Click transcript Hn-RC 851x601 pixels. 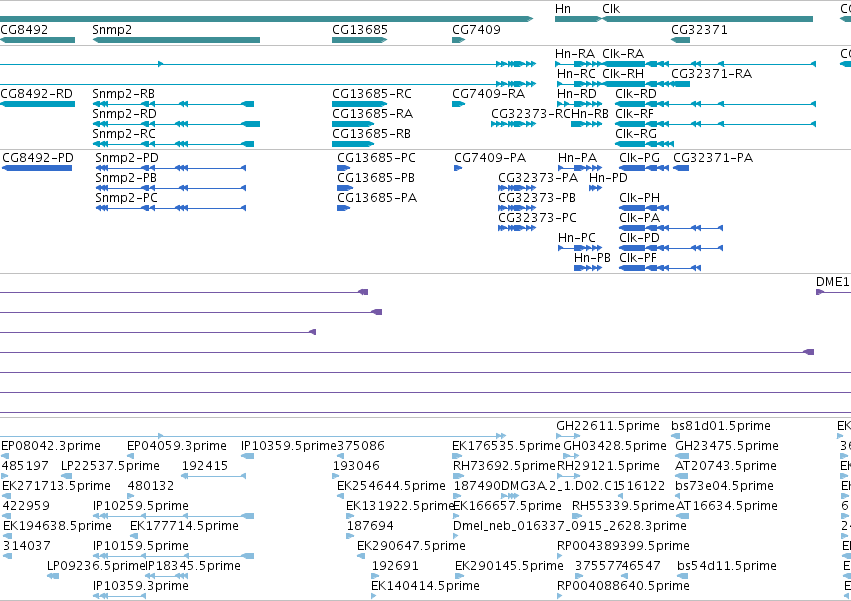click(576, 74)
